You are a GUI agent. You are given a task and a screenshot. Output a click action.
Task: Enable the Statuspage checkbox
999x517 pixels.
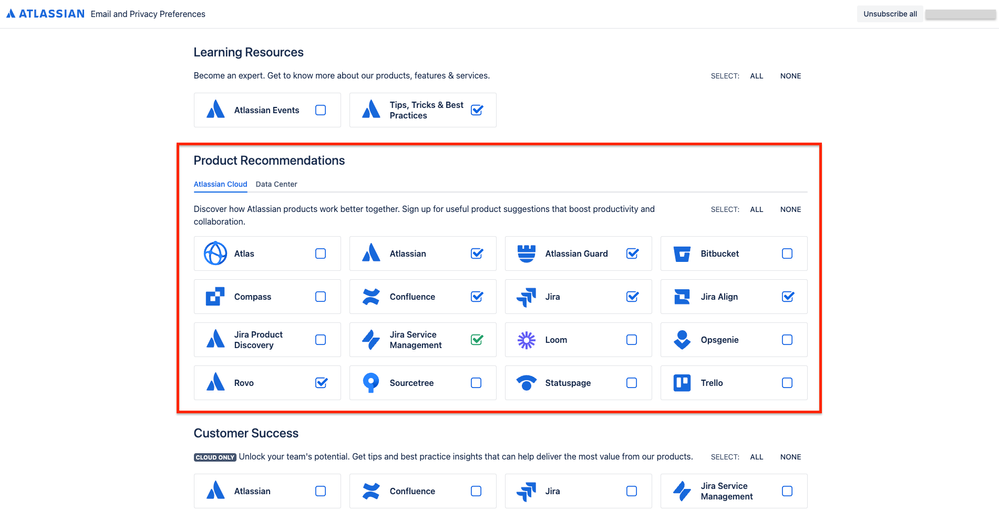pos(631,383)
